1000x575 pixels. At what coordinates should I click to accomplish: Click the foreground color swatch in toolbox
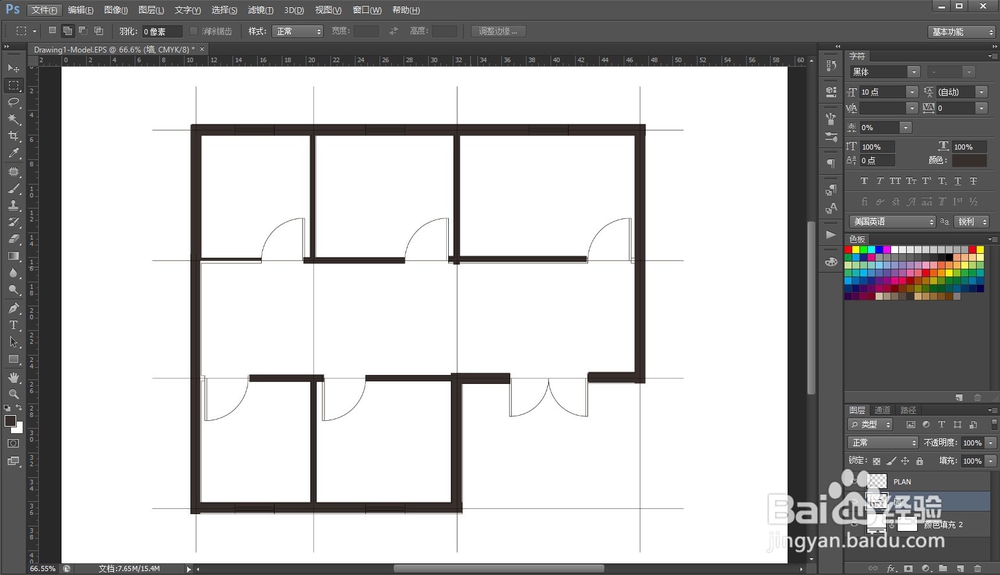10,421
